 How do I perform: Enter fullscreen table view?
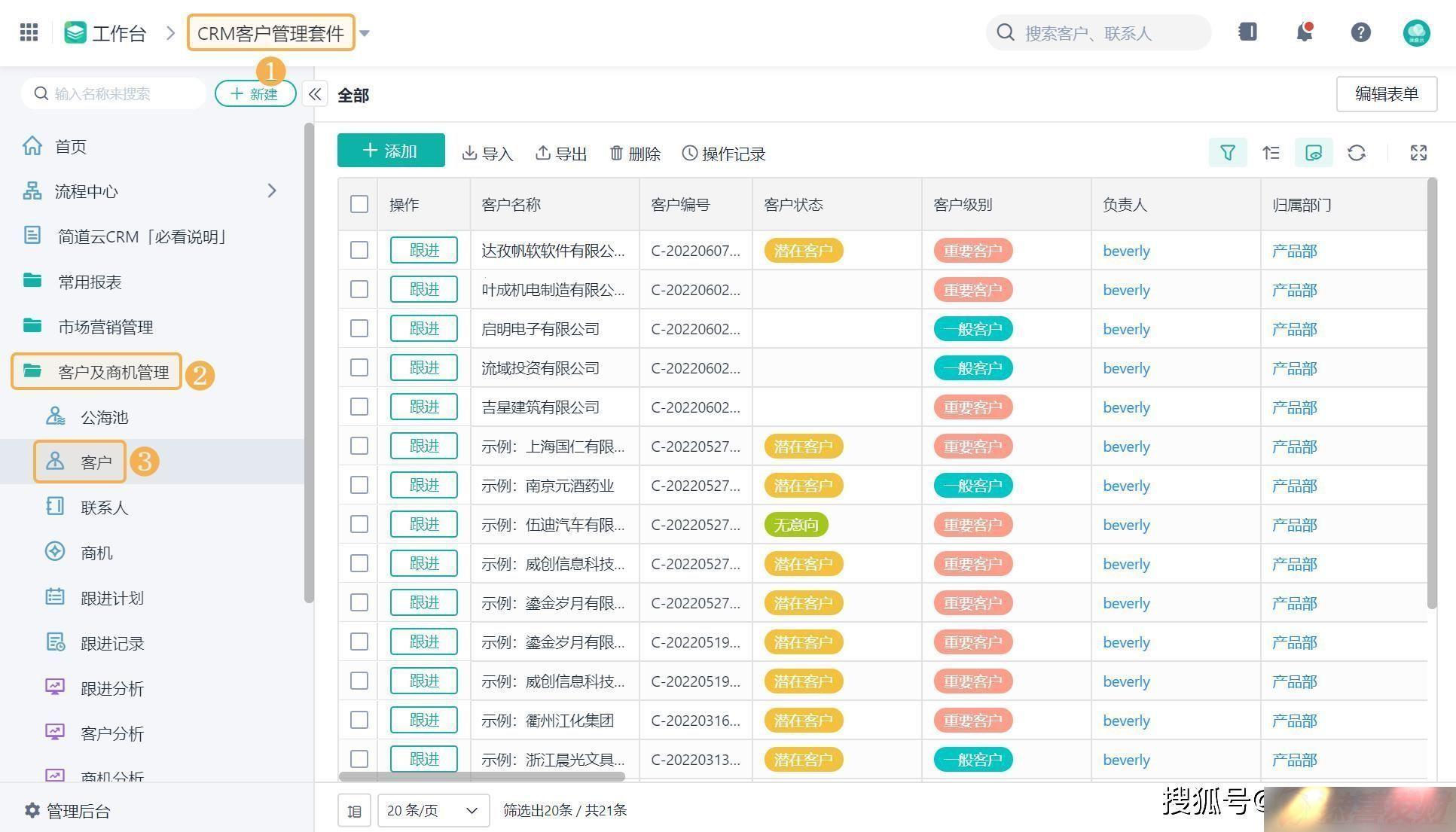click(1418, 153)
